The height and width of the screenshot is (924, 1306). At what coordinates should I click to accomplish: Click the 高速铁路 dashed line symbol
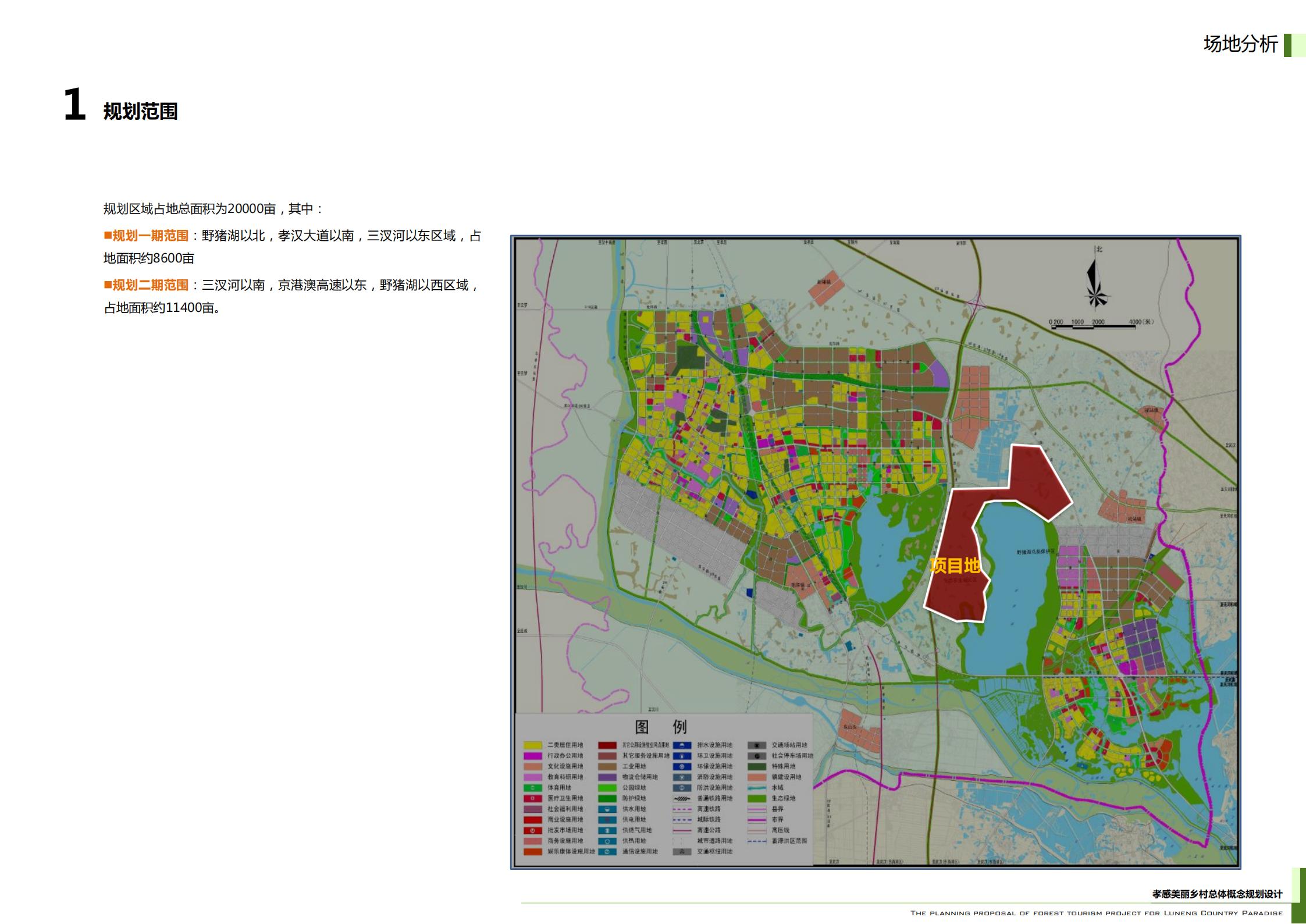pyautogui.click(x=682, y=809)
